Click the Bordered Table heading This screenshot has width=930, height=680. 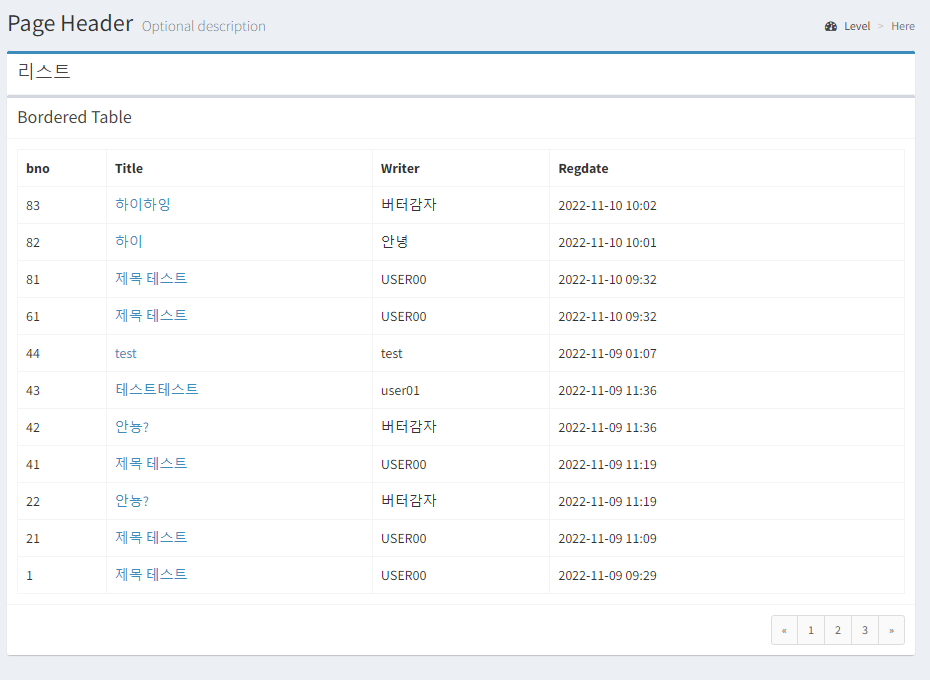tap(75, 117)
